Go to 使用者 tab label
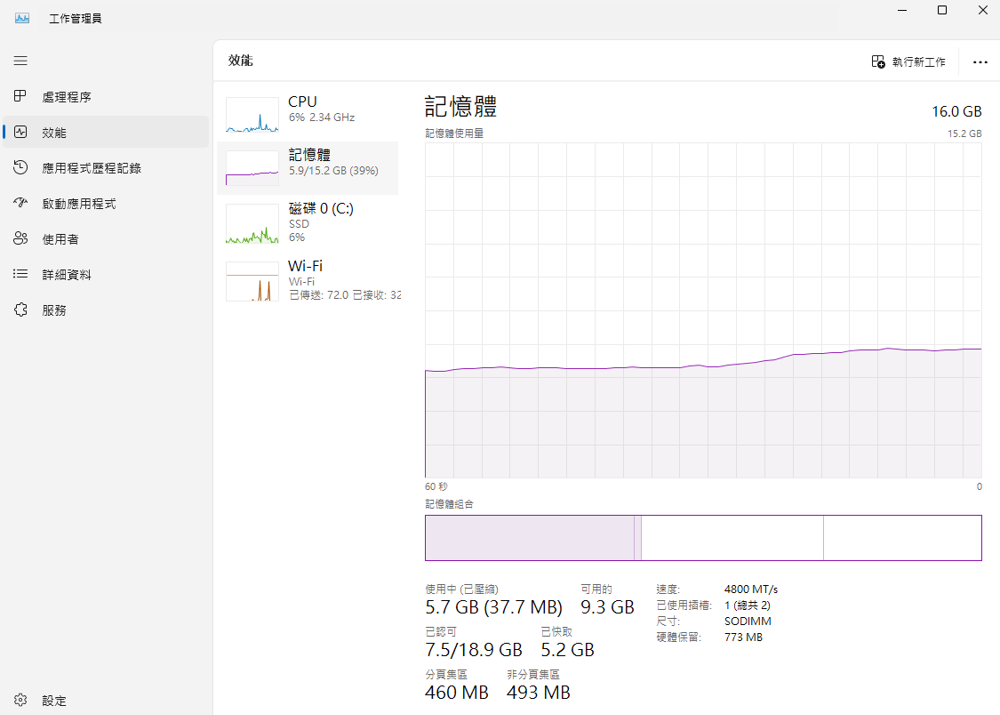Image resolution: width=1000 pixels, height=715 pixels. (61, 239)
